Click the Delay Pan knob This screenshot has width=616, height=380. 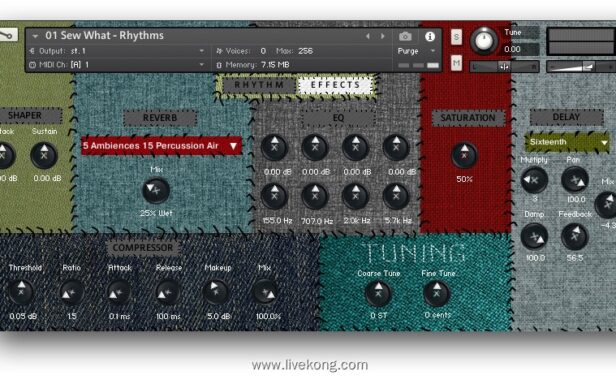click(575, 180)
